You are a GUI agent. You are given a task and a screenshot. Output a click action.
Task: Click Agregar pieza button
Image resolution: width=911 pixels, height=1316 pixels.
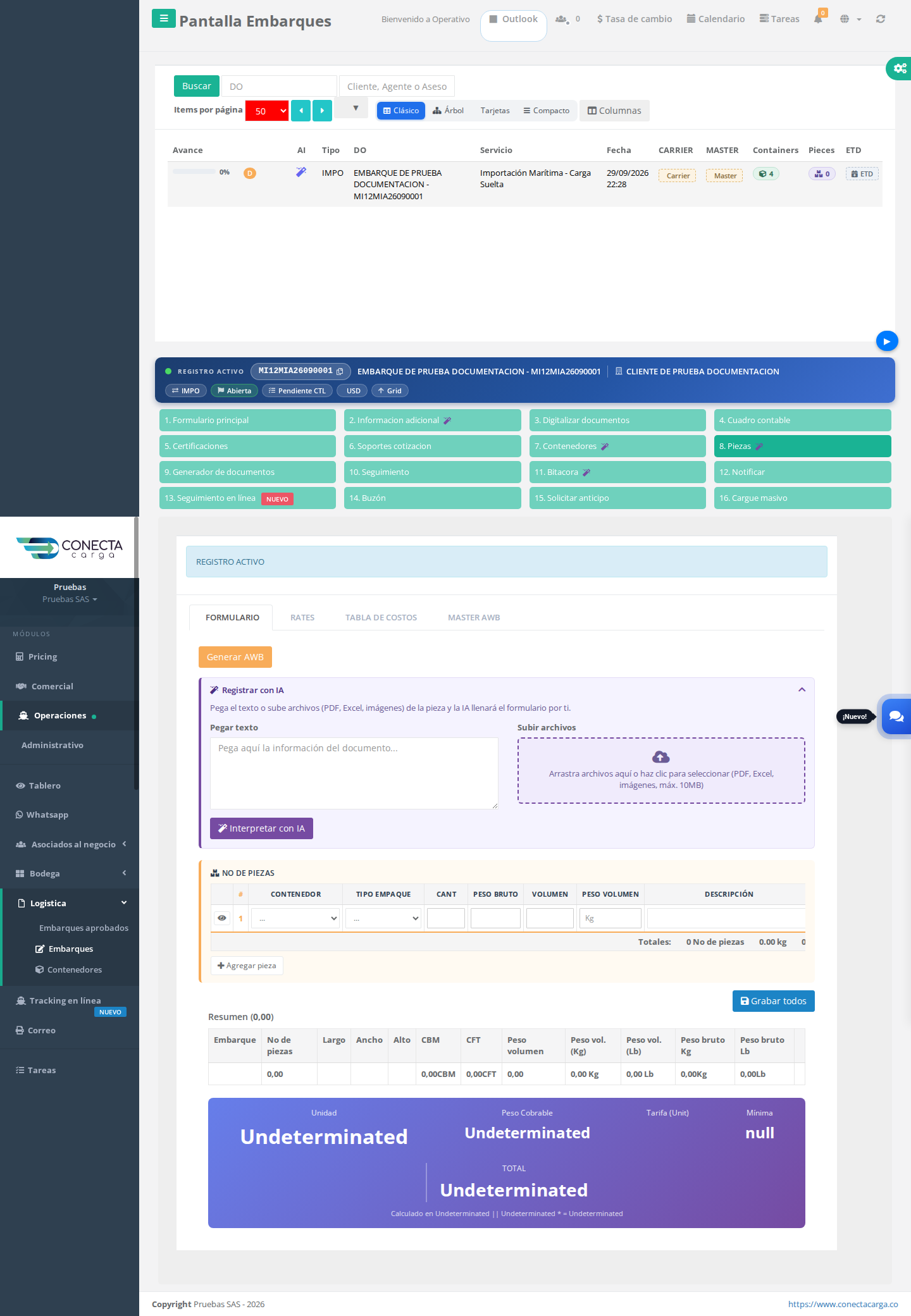[x=247, y=966]
